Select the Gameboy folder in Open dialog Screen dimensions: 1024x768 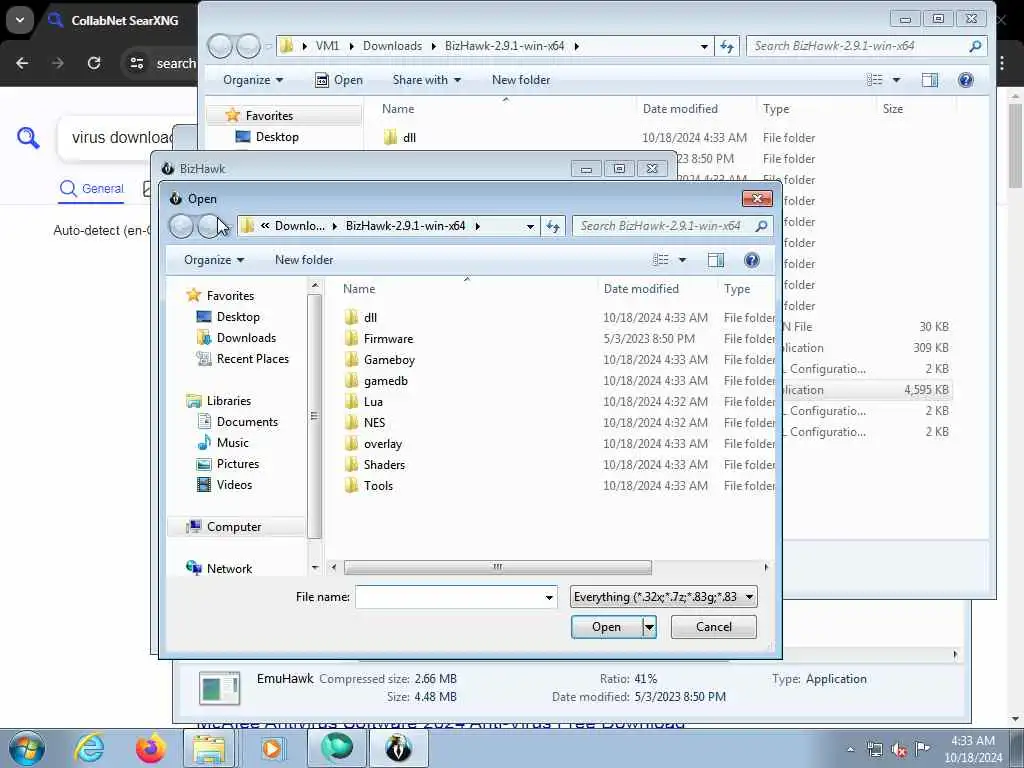click(389, 360)
